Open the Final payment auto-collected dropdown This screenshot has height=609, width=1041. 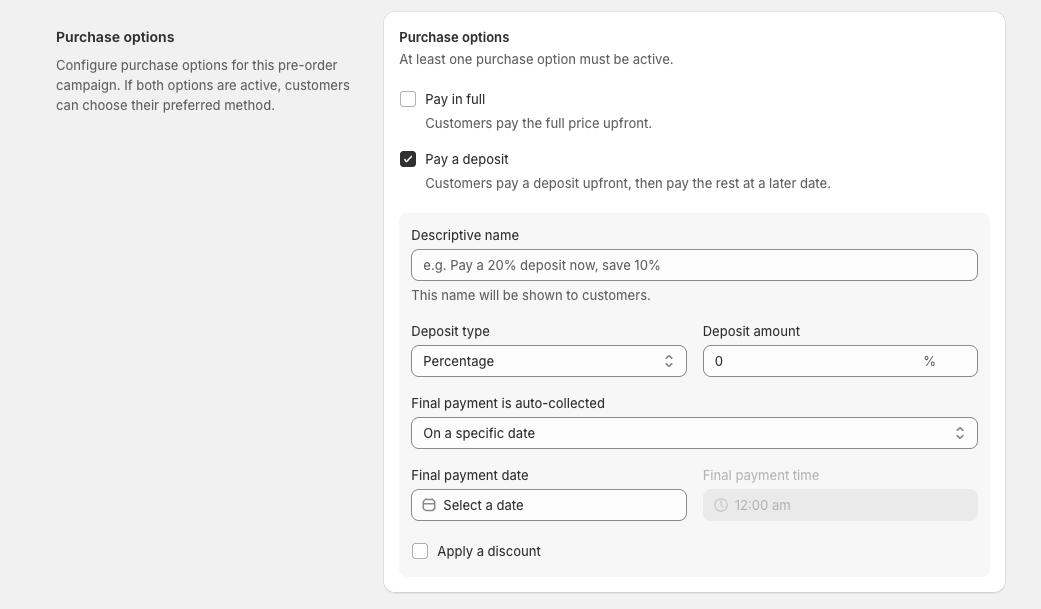(x=694, y=432)
